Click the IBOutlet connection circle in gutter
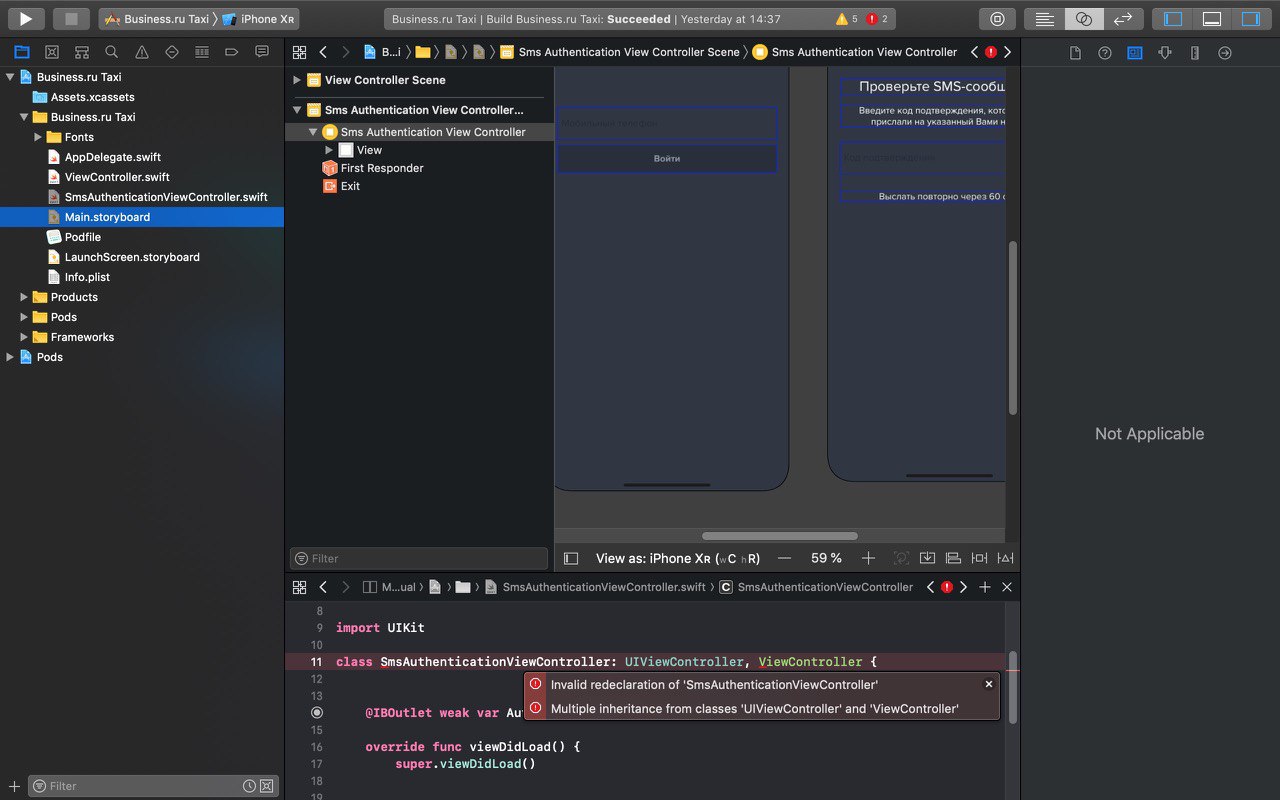The height and width of the screenshot is (800, 1280). [x=317, y=712]
